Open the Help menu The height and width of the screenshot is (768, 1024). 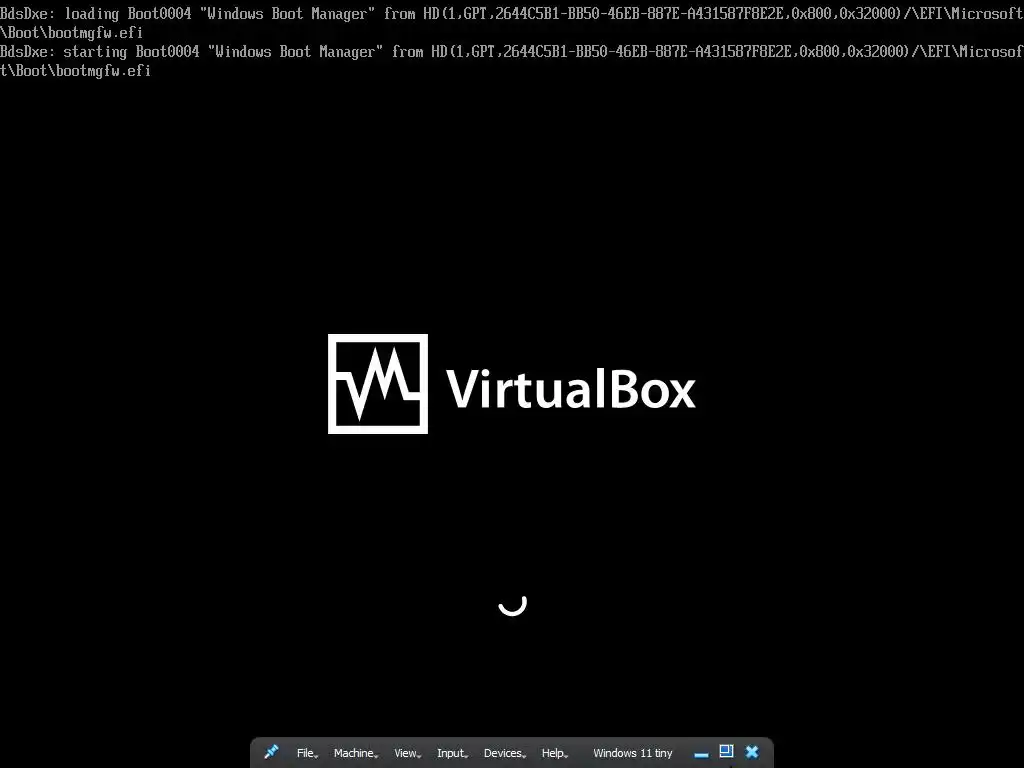pos(554,753)
